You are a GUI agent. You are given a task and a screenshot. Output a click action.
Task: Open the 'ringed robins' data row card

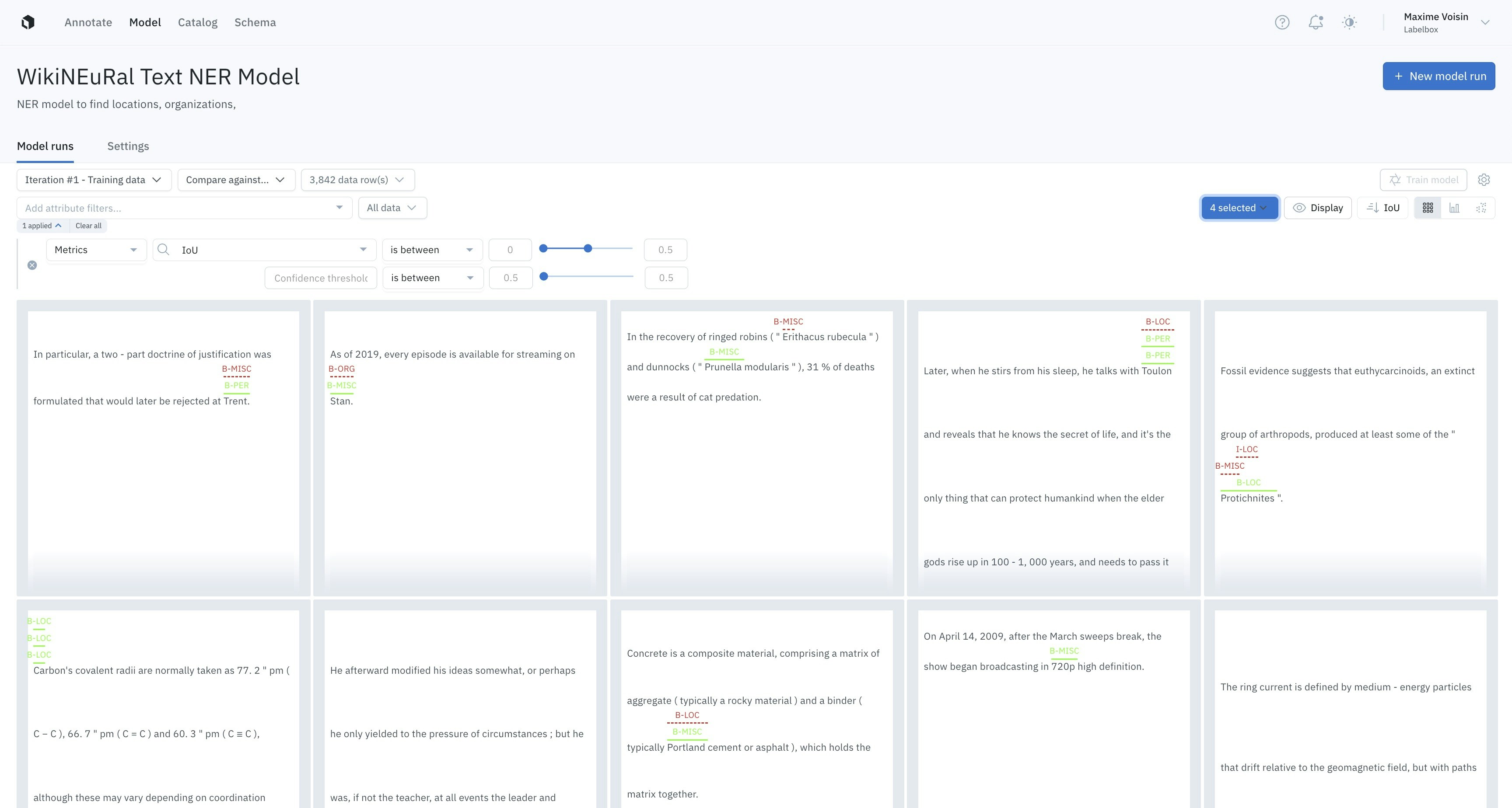click(757, 448)
